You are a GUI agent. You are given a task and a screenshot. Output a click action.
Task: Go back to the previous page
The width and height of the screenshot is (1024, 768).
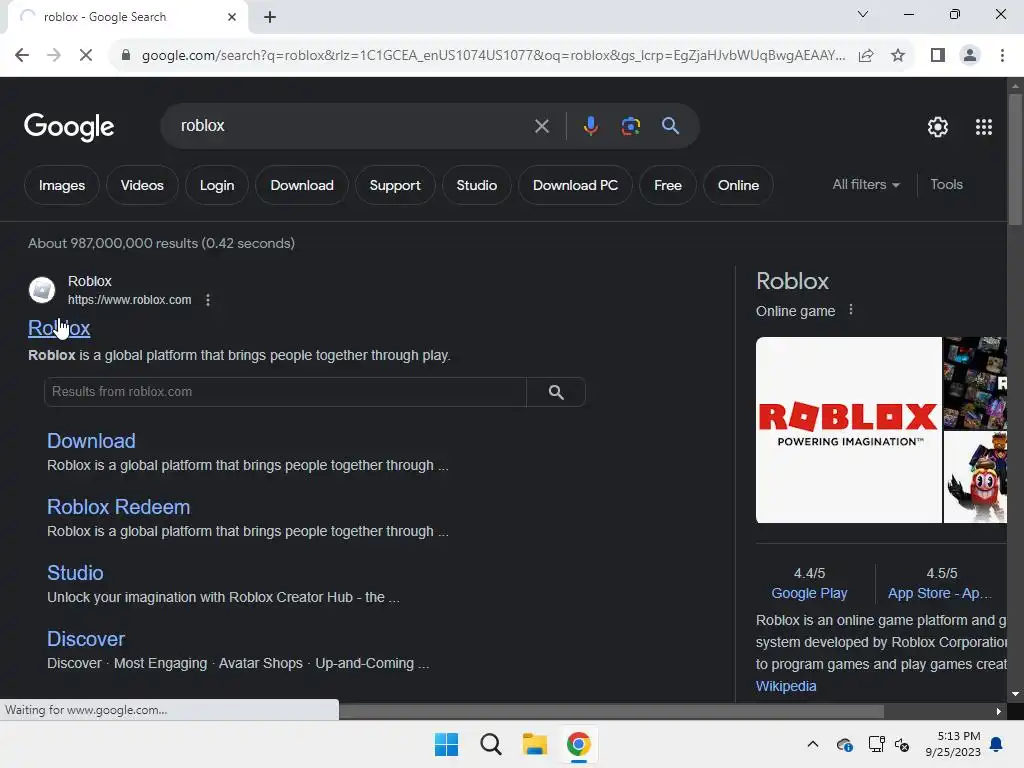(22, 56)
